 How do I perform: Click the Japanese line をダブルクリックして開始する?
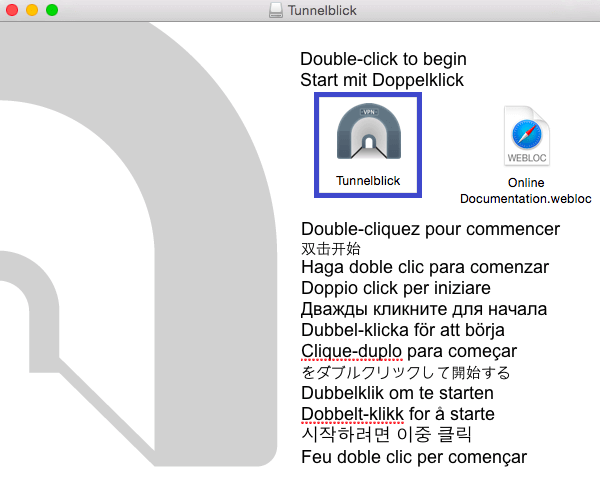[x=406, y=372]
